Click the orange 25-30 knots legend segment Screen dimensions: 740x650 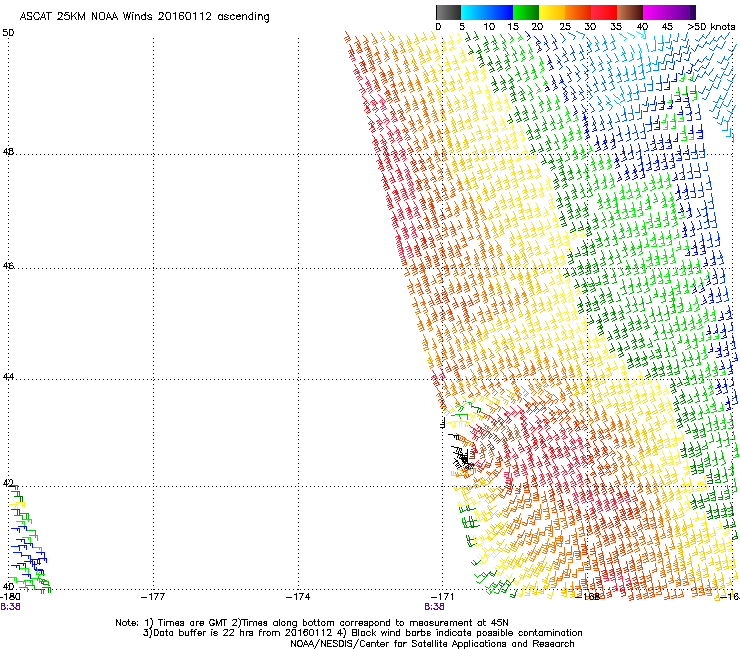coord(578,12)
